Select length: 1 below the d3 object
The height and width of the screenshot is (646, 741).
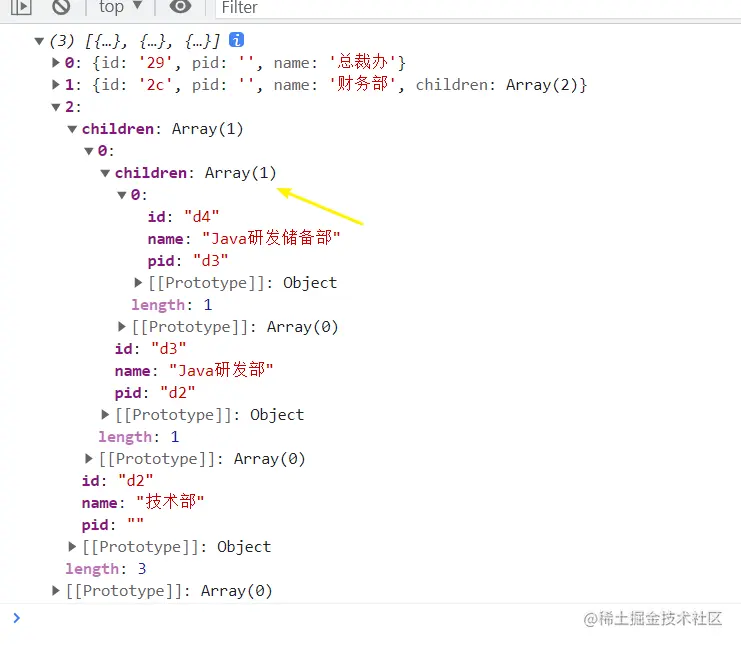click(139, 437)
